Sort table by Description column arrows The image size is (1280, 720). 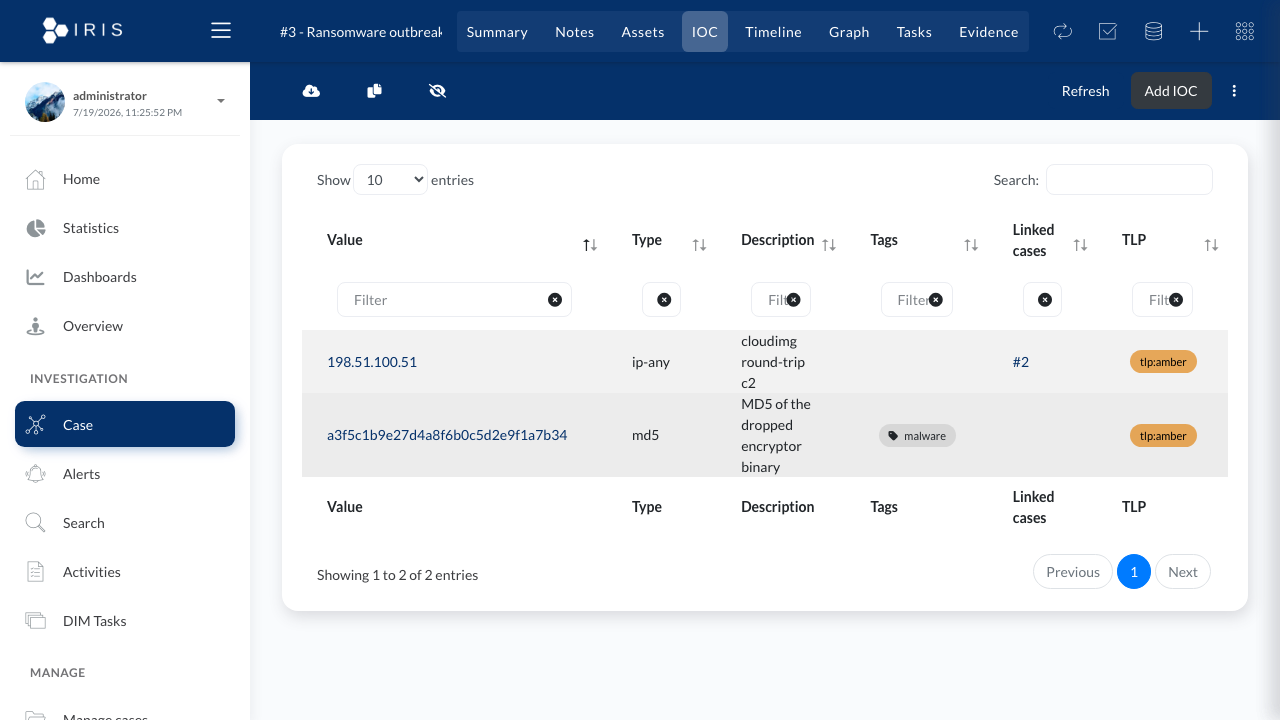tap(829, 245)
